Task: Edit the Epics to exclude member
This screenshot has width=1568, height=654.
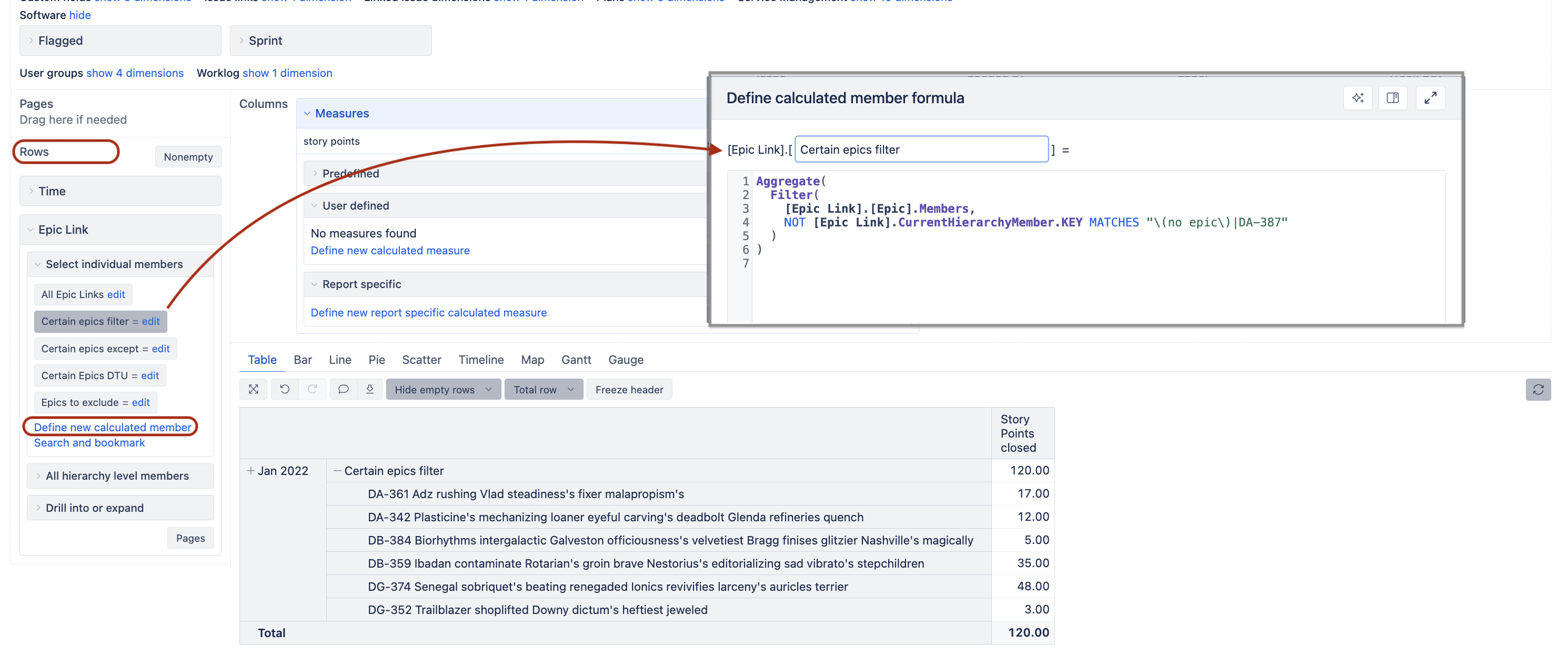Action: tap(140, 402)
